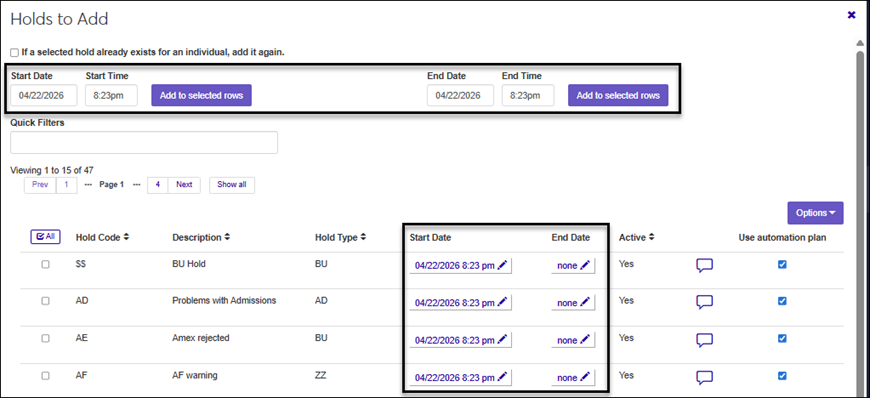
Task: Edit end date 'none' for AF row
Action: pos(573,377)
